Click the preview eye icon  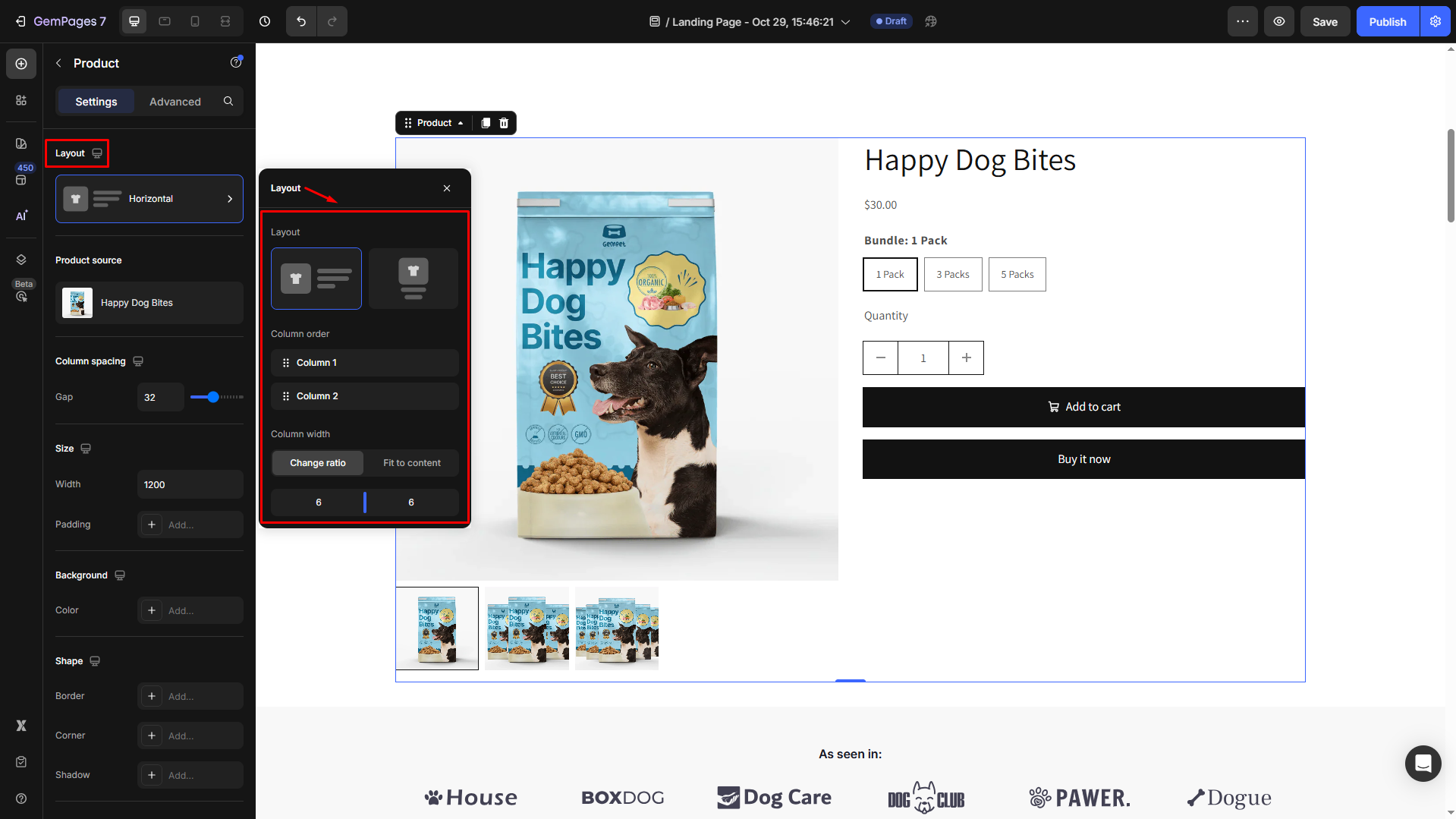coord(1279,21)
